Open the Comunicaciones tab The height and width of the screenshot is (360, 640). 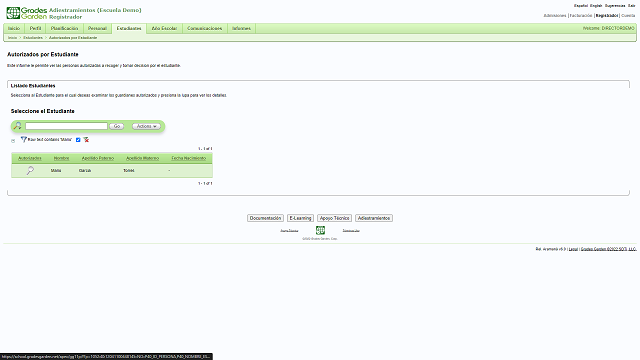click(204, 29)
